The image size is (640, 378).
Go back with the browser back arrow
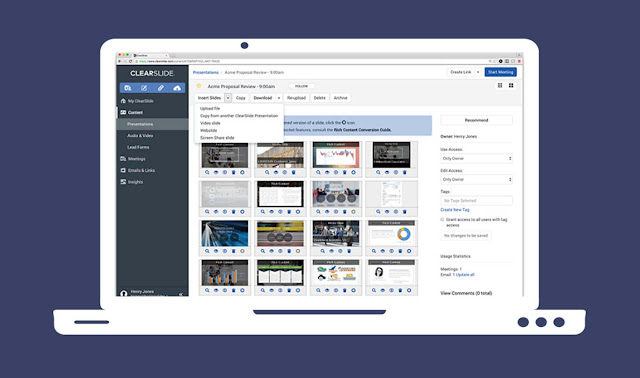[x=120, y=61]
